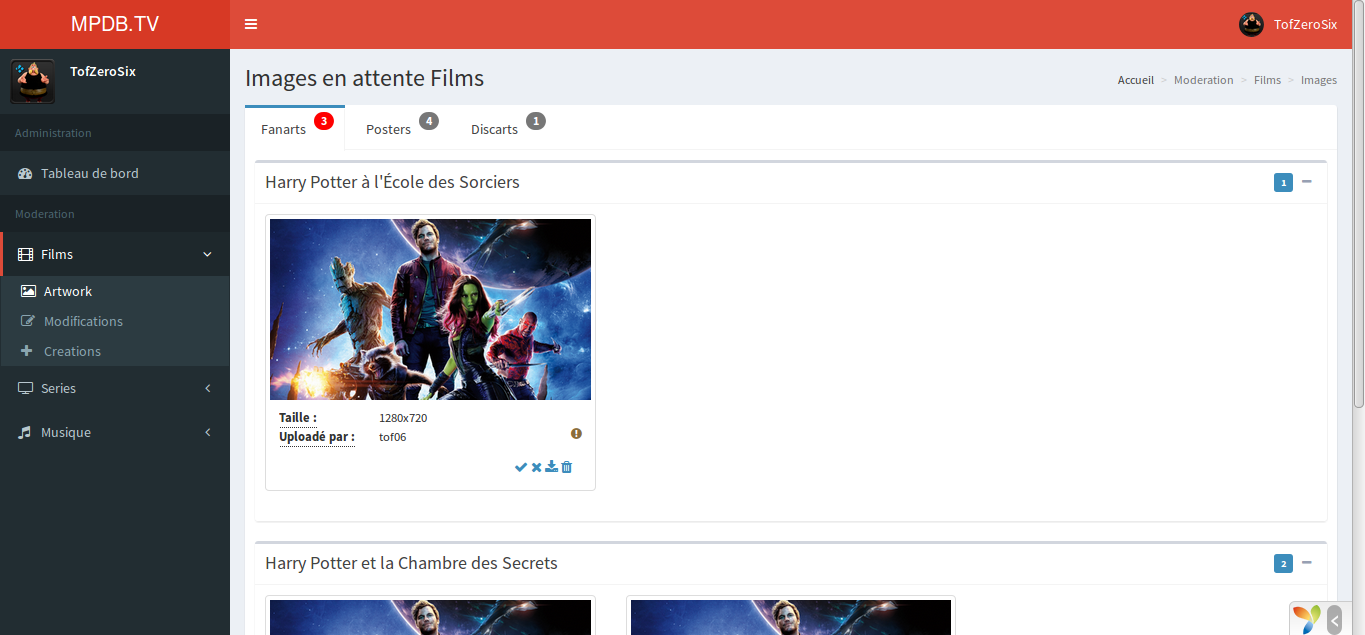Click the badge 1 on Discarts tab

536,121
